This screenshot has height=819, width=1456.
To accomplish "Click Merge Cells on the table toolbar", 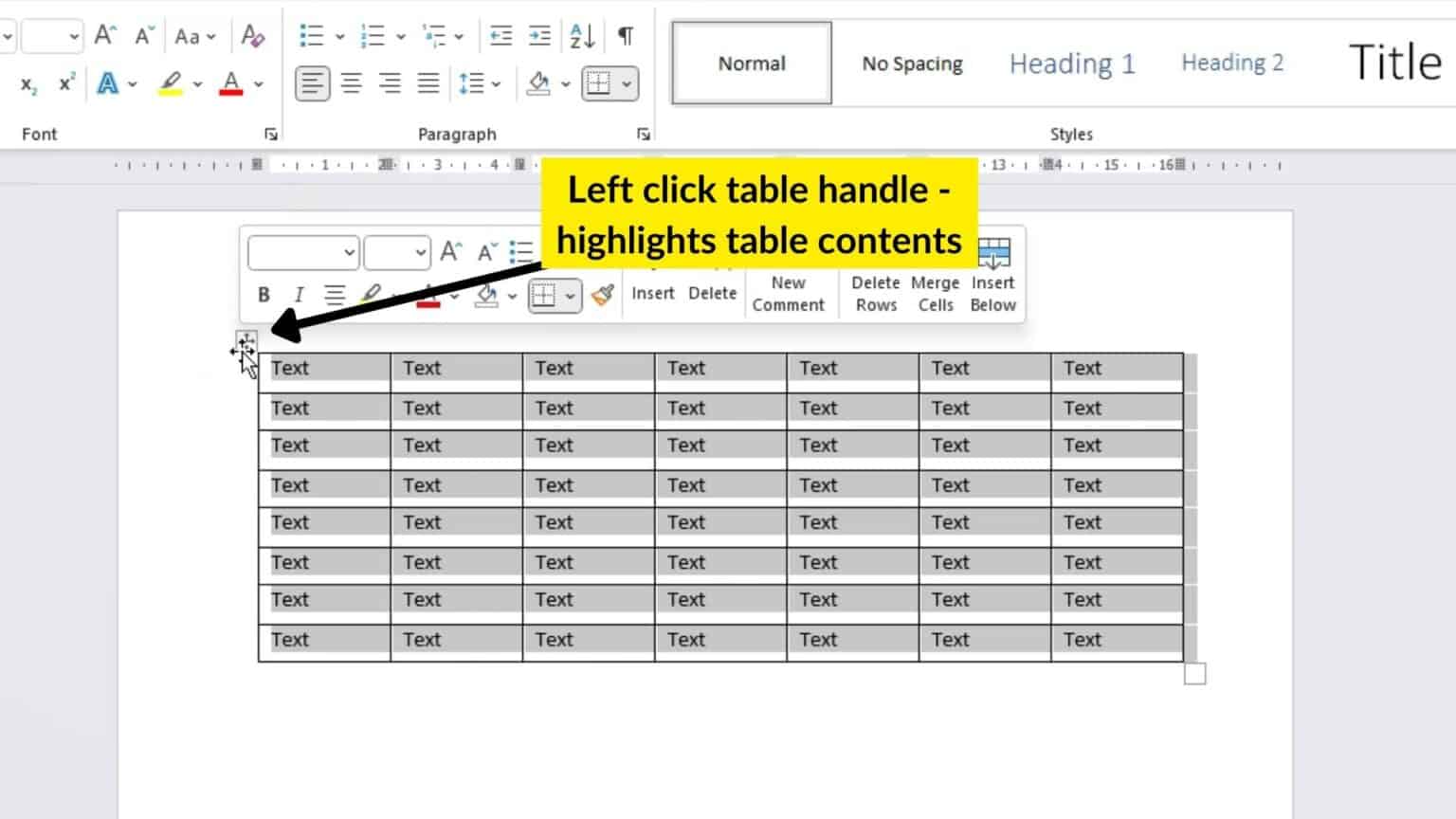I will click(x=935, y=293).
